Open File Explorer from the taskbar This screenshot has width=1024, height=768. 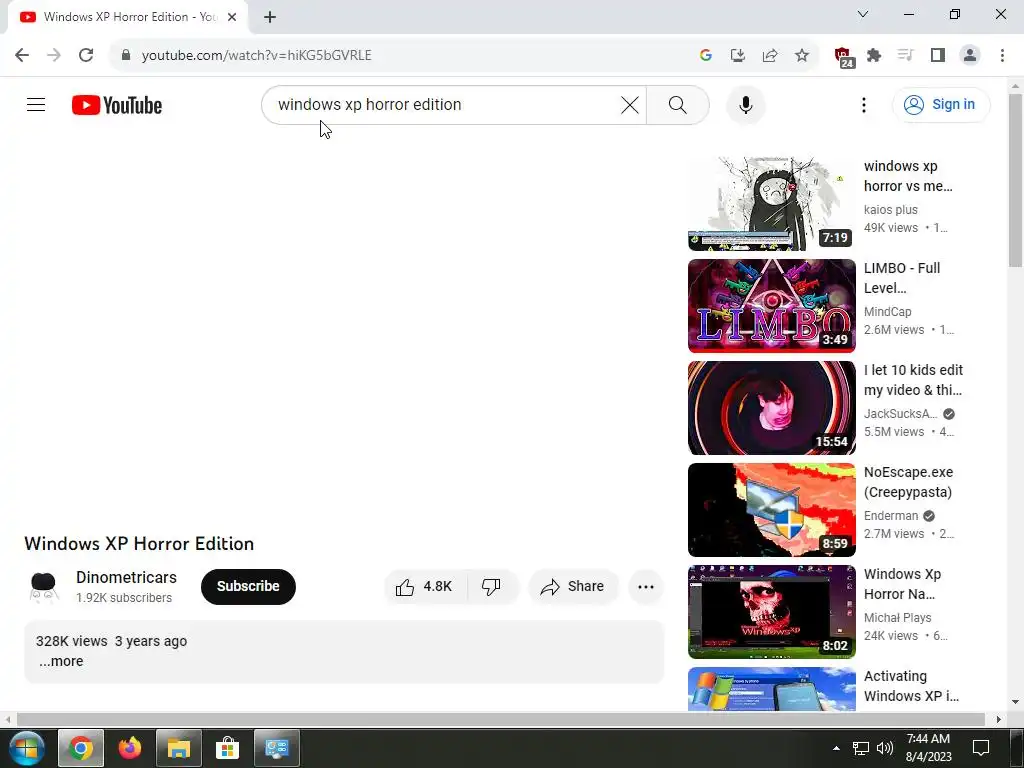[178, 748]
